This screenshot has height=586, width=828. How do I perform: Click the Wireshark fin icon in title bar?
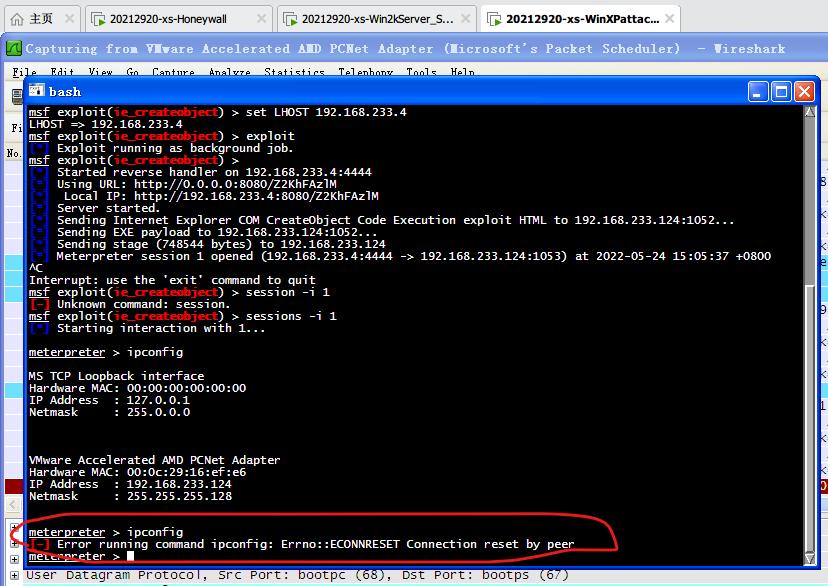[13, 49]
